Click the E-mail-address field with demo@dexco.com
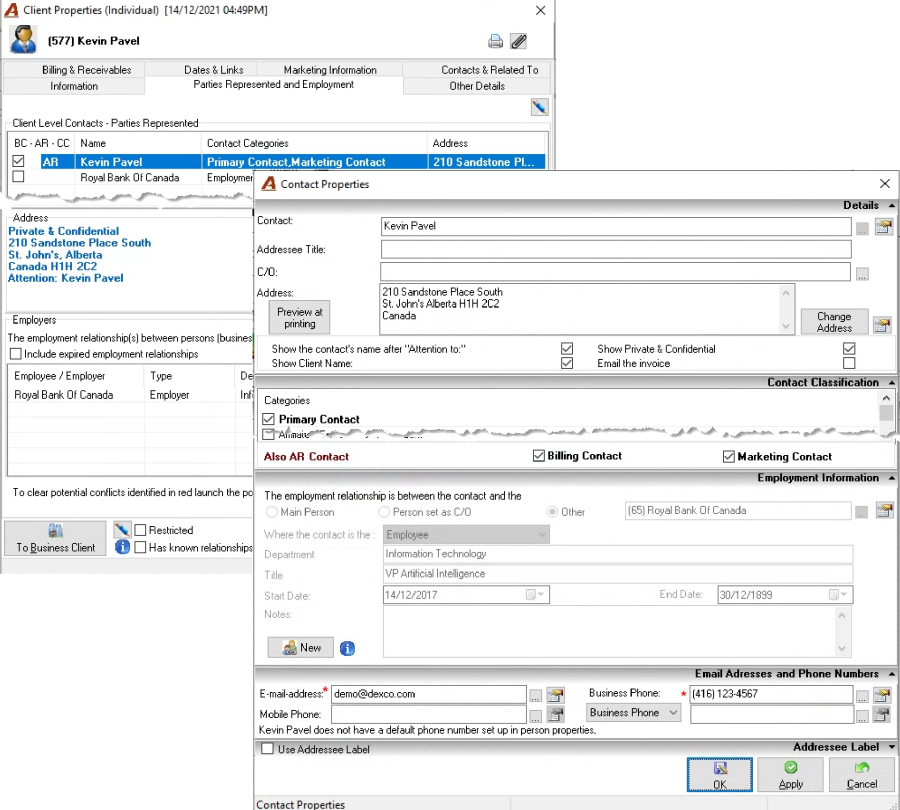900x810 pixels. pyautogui.click(x=429, y=694)
